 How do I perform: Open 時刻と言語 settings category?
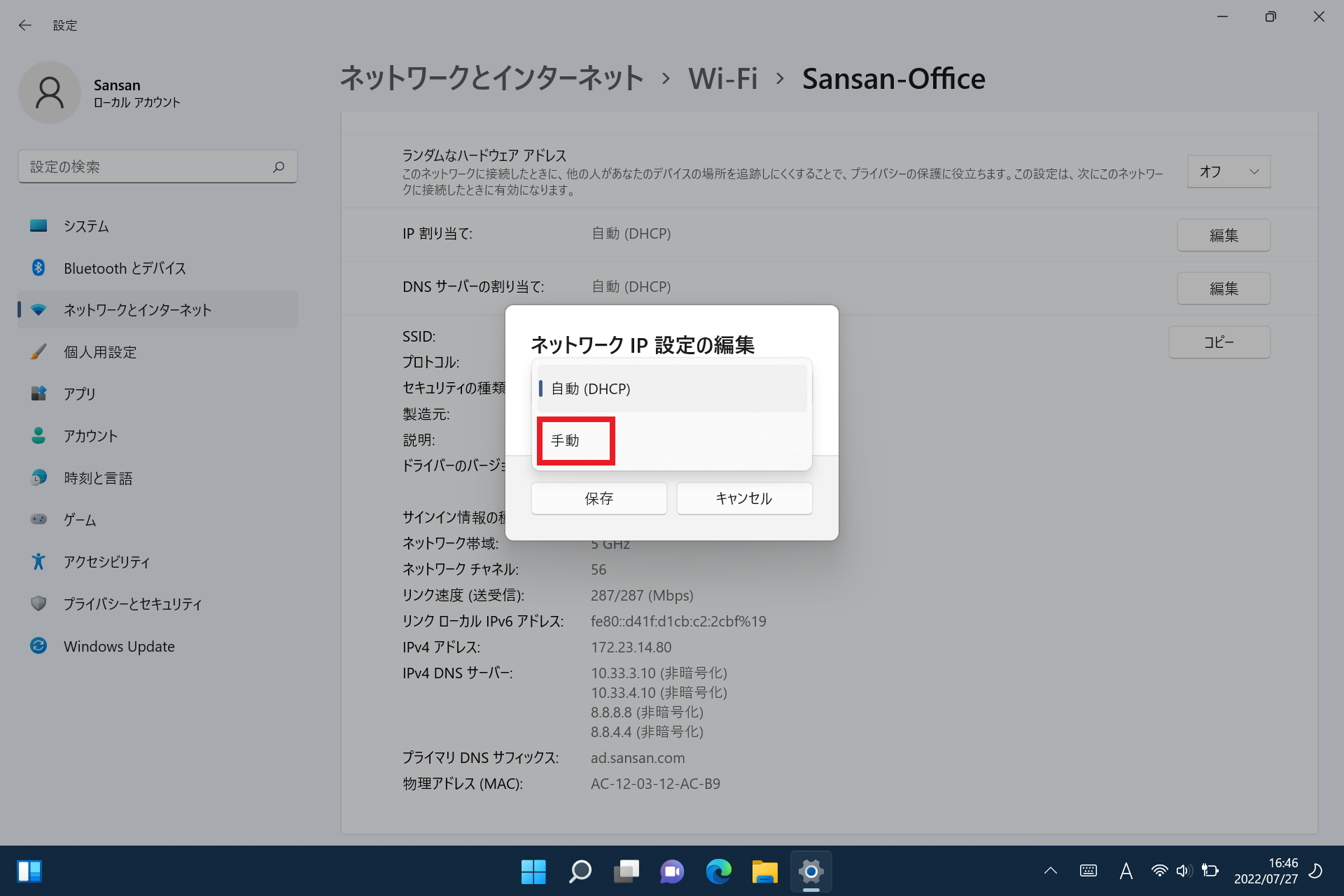click(157, 478)
